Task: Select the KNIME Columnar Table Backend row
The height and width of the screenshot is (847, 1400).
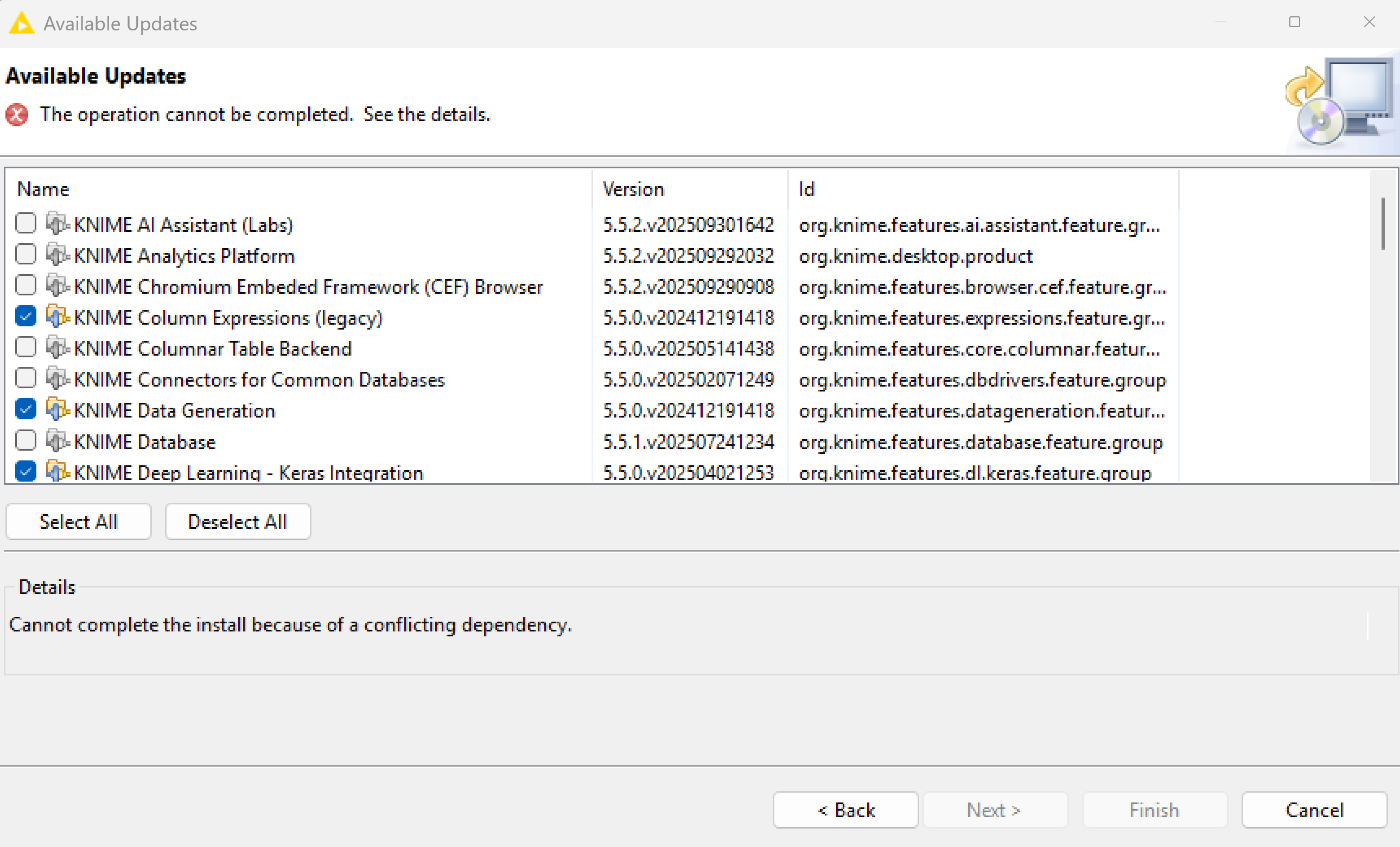Action: 213,349
